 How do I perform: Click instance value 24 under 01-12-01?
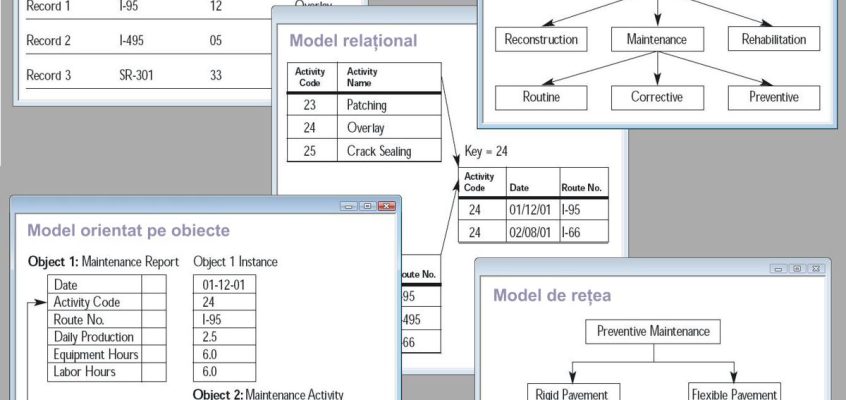(x=224, y=302)
